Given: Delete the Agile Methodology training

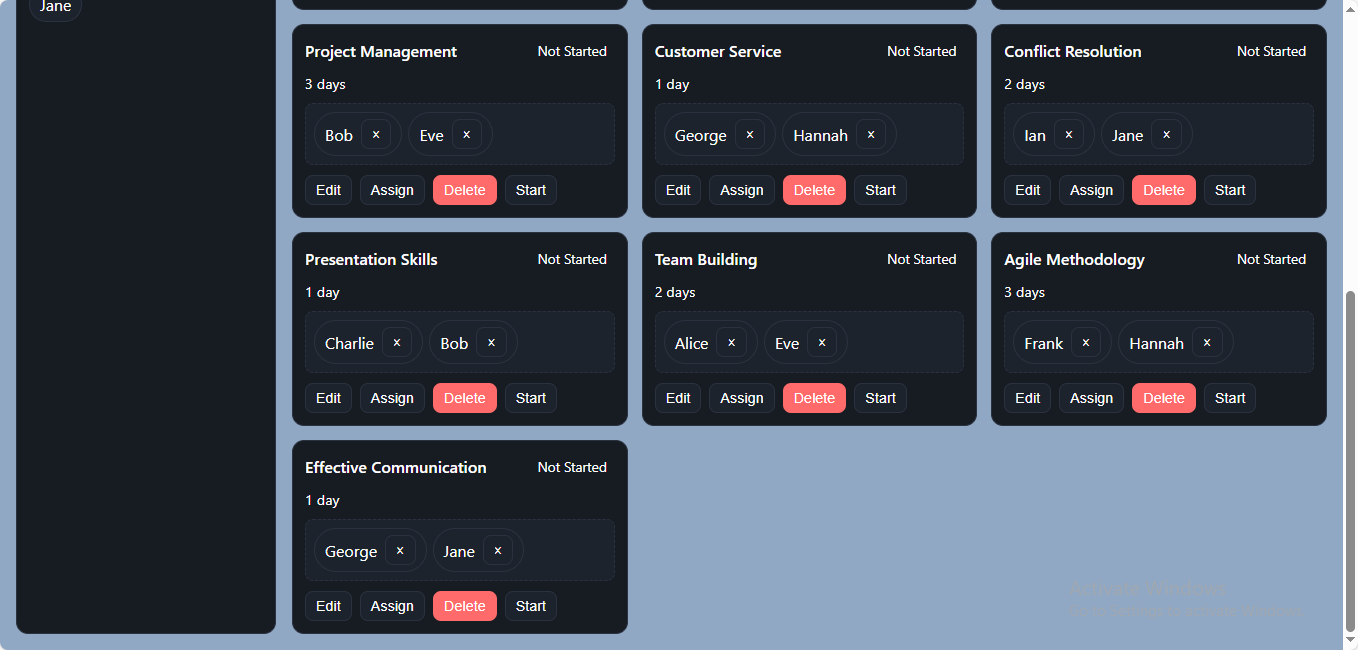Looking at the screenshot, I should pos(1164,398).
